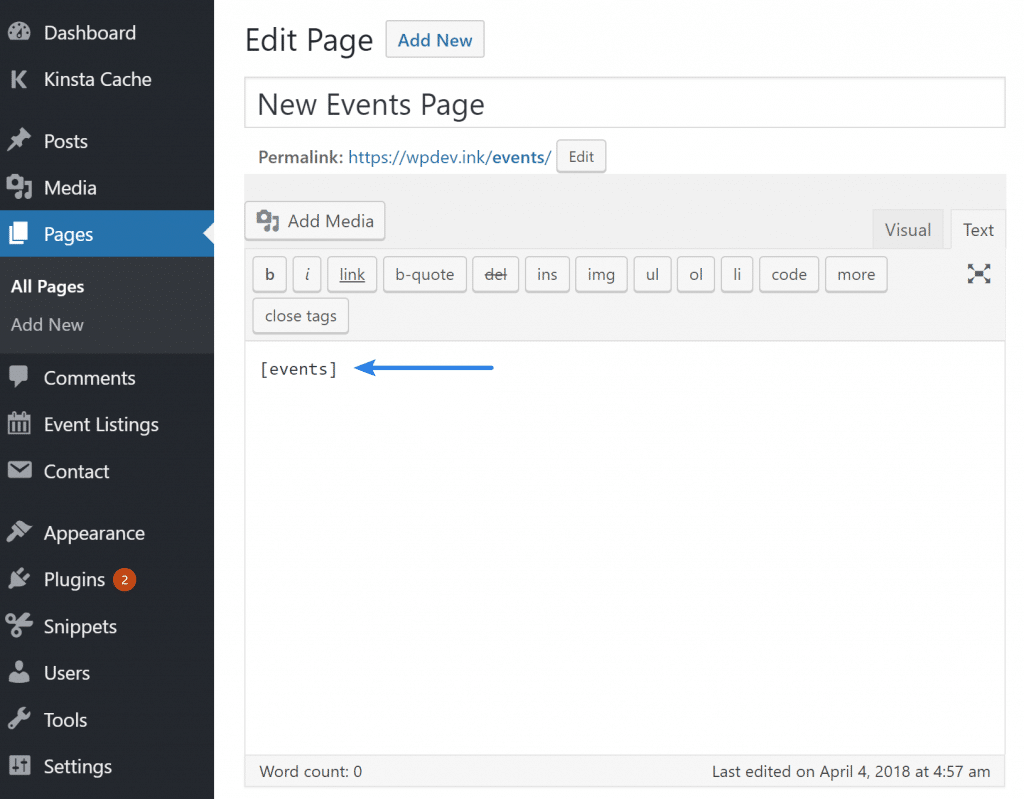The height and width of the screenshot is (799, 1024).
Task: Open Tools via wrench icon
Action: pyautogui.click(x=21, y=719)
